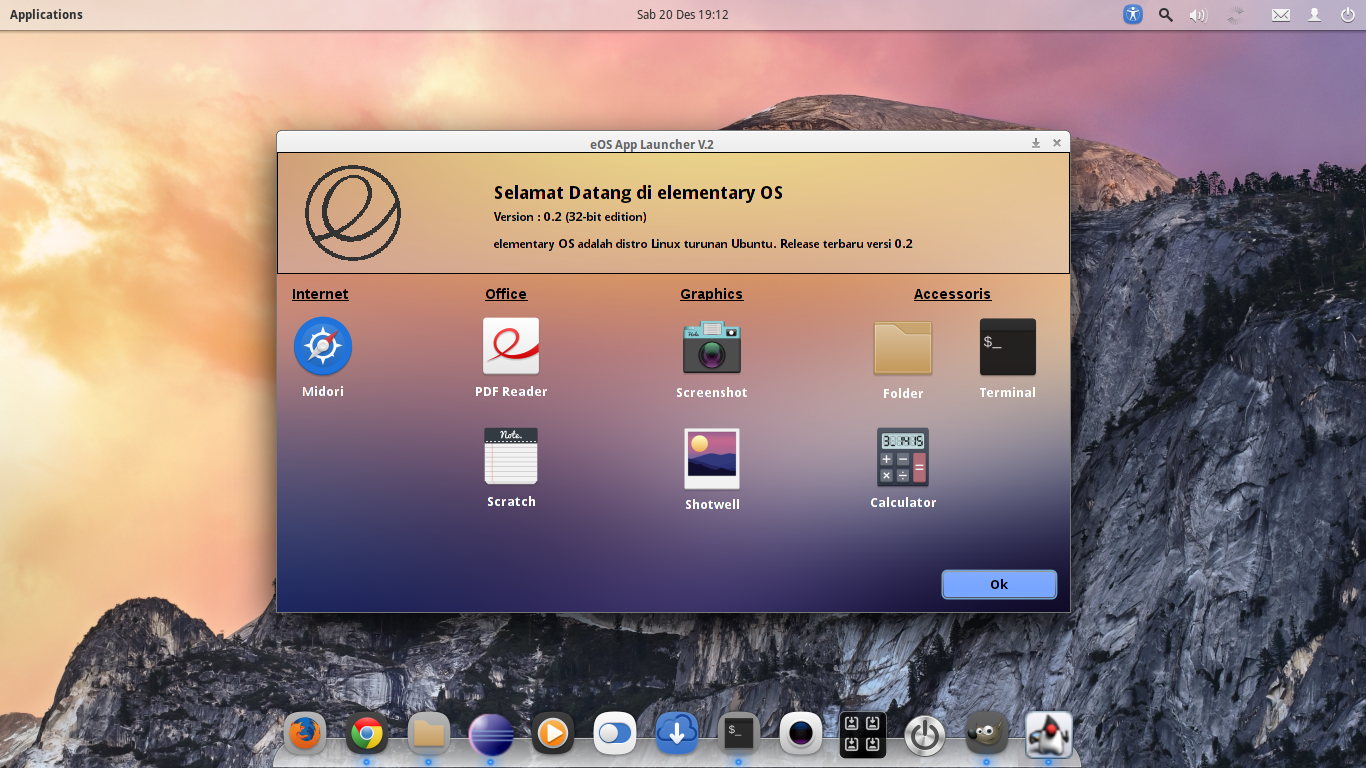Screen dimensions: 1366x768
Task: Open the four-square workspace dock icon
Action: coord(862,735)
